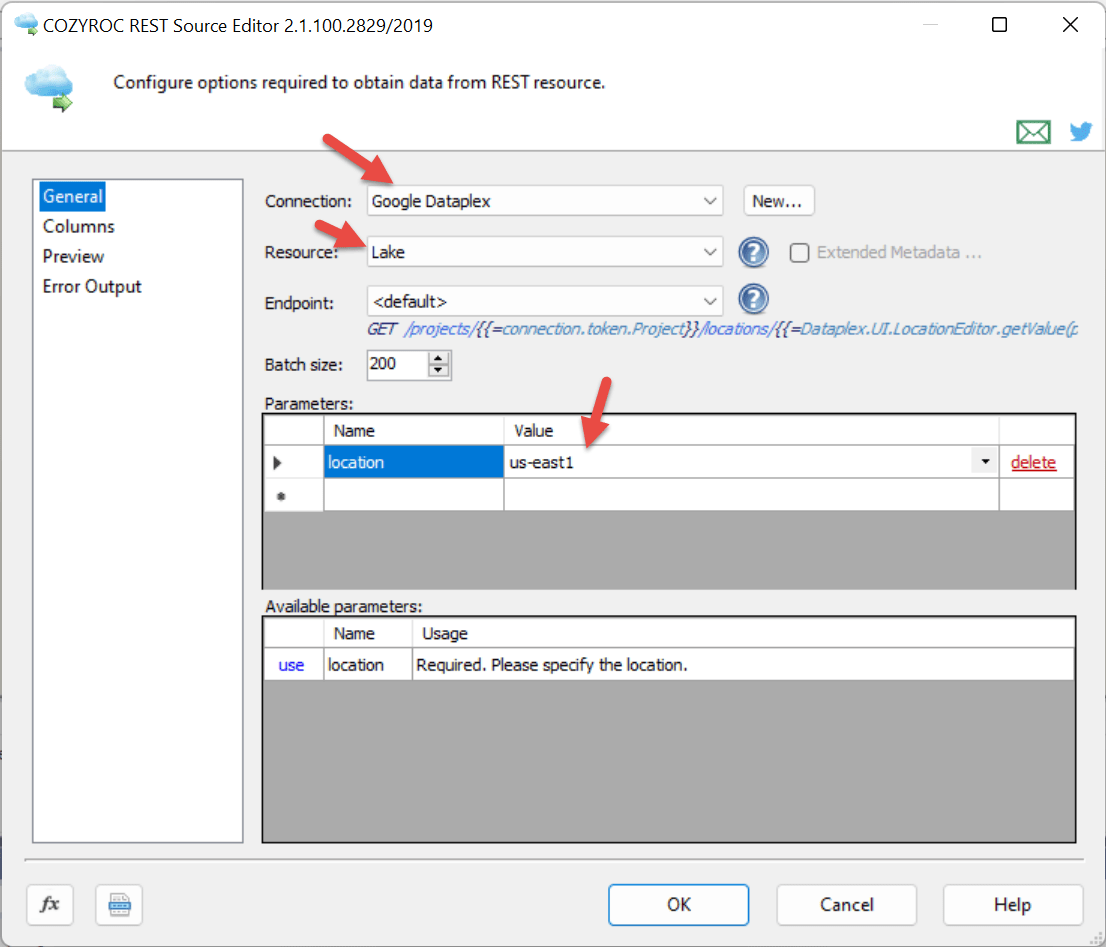The image size is (1106, 947).
Task: Click the Batch size input field
Action: 397,365
